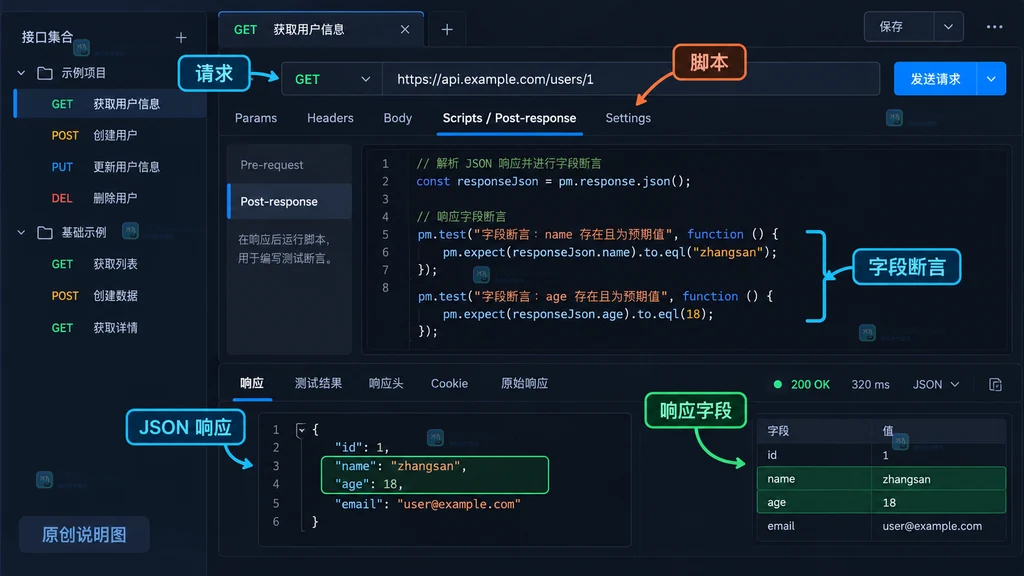Switch to the Params tab
Screen dimensions: 1024x576
pos(256,118)
